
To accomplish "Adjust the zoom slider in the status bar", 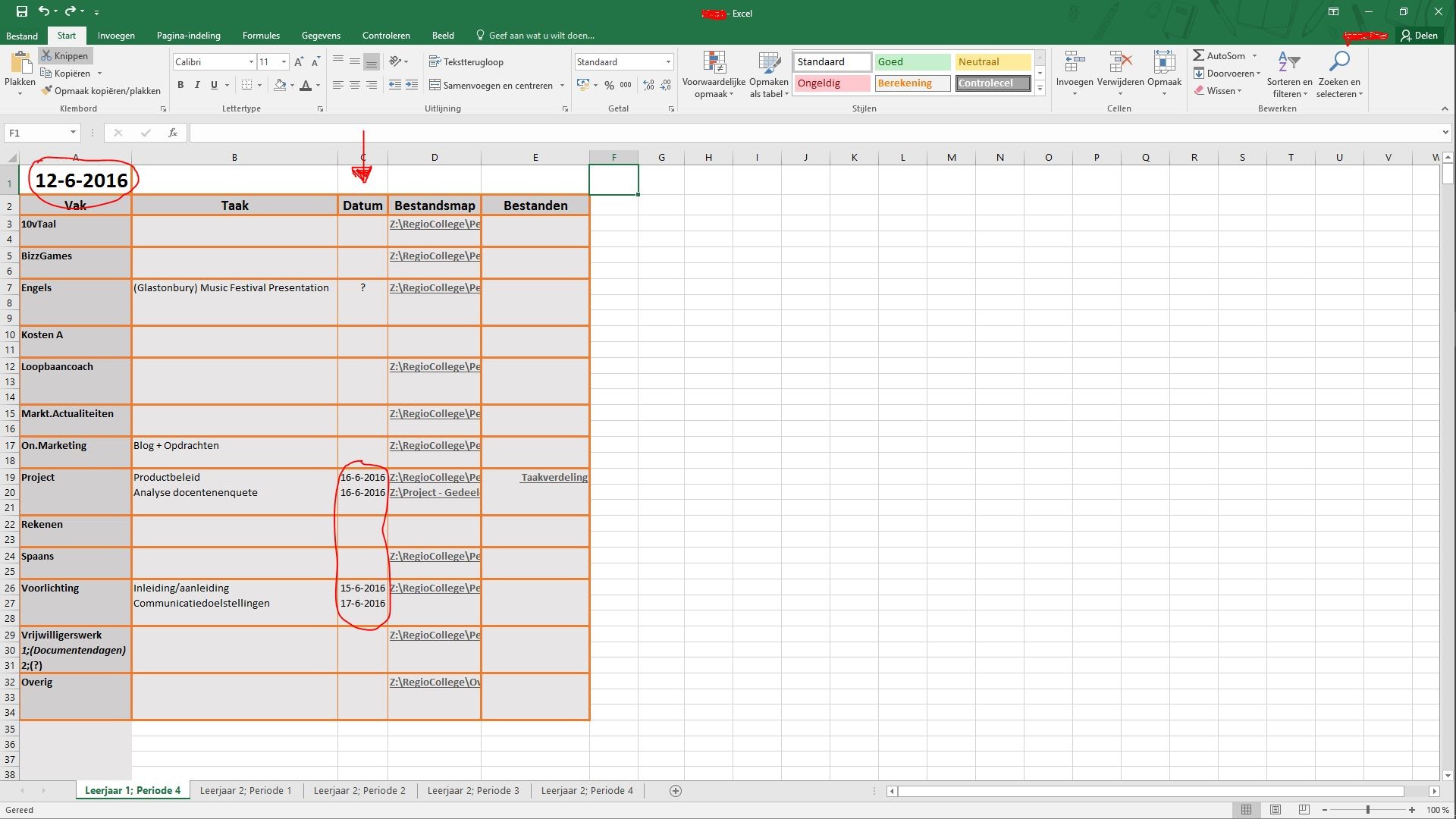I will [x=1367, y=809].
